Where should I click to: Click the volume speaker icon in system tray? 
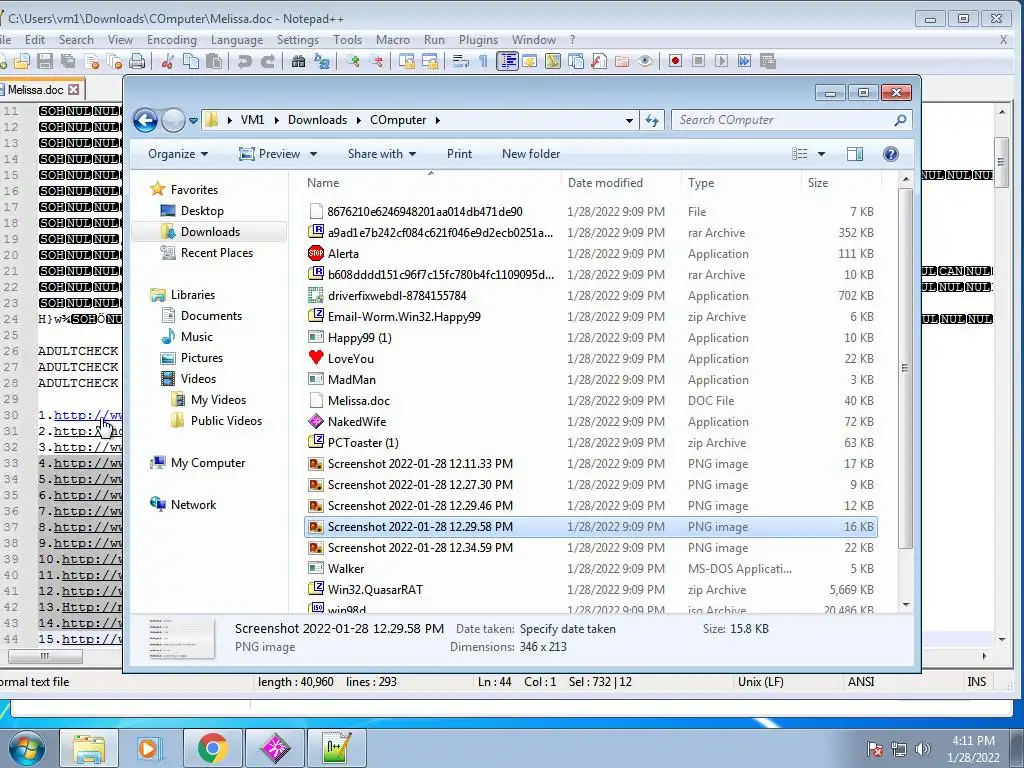pyautogui.click(x=922, y=749)
